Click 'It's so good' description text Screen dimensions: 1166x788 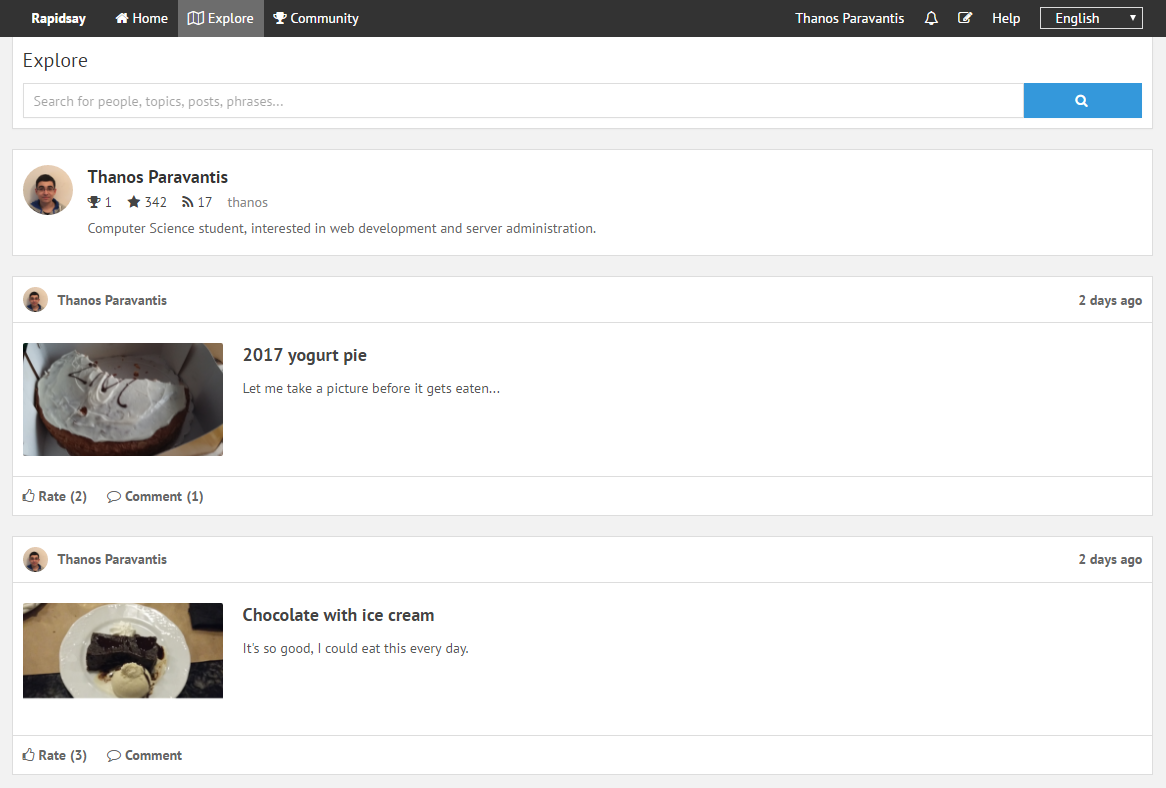pos(355,648)
